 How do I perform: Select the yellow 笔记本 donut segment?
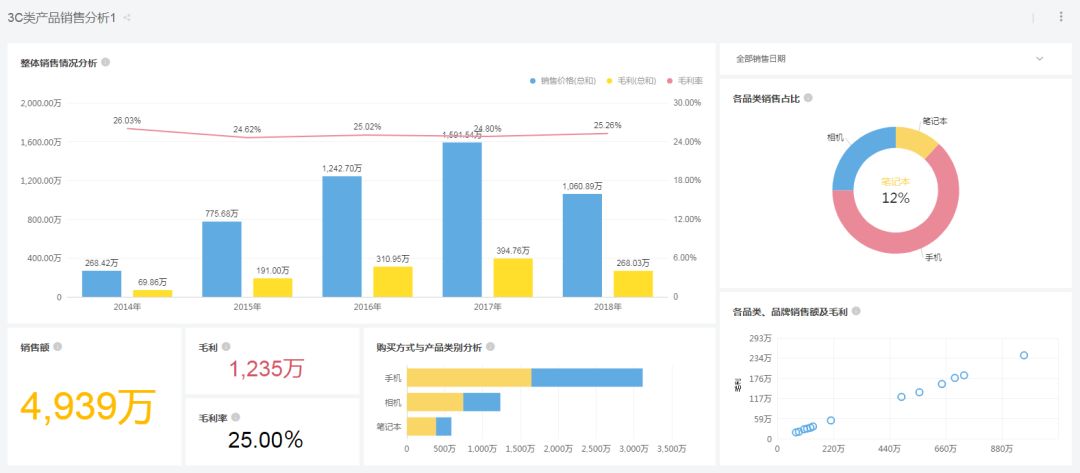coord(916,140)
